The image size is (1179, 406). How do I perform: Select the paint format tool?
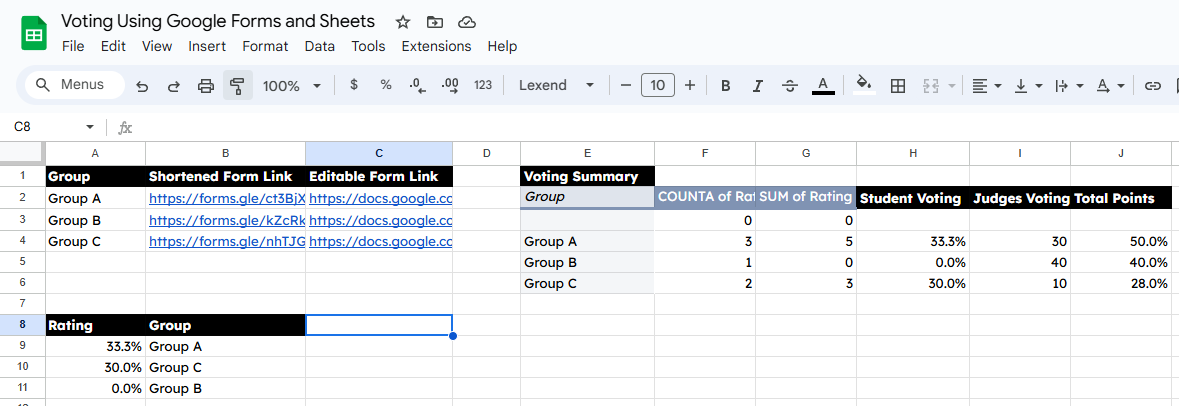pyautogui.click(x=237, y=86)
